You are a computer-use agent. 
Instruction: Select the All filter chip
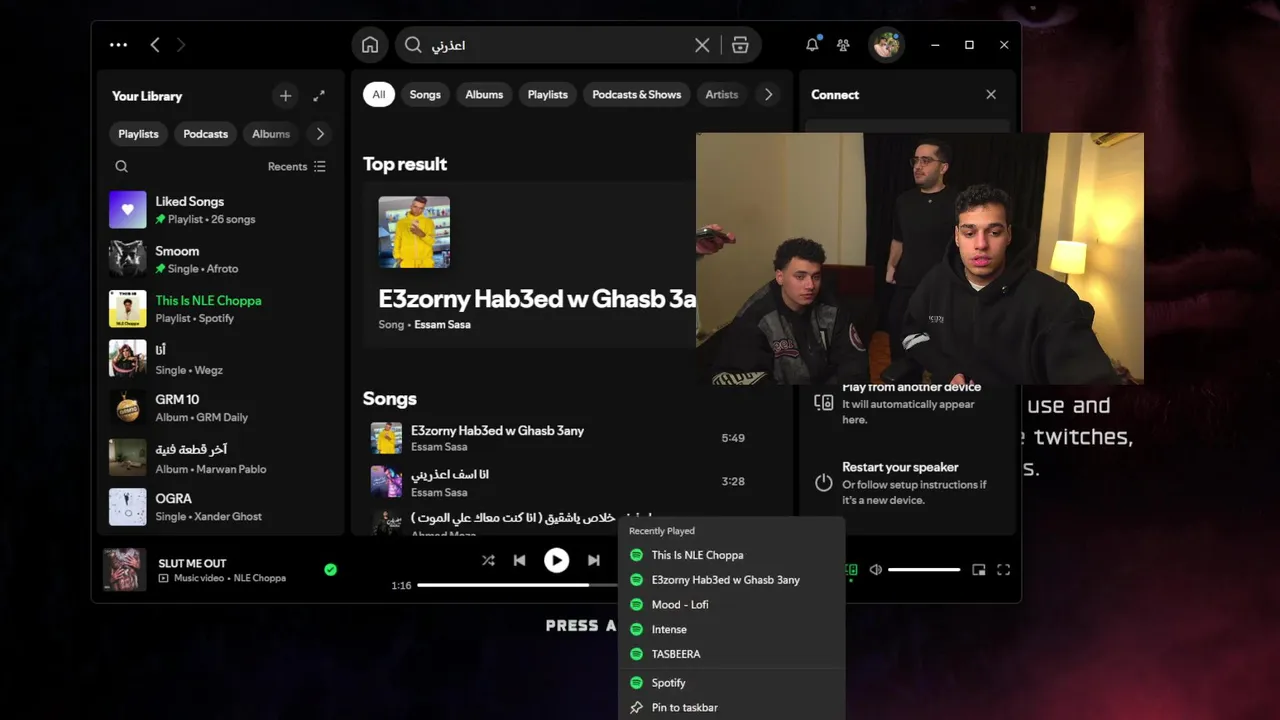coord(378,95)
